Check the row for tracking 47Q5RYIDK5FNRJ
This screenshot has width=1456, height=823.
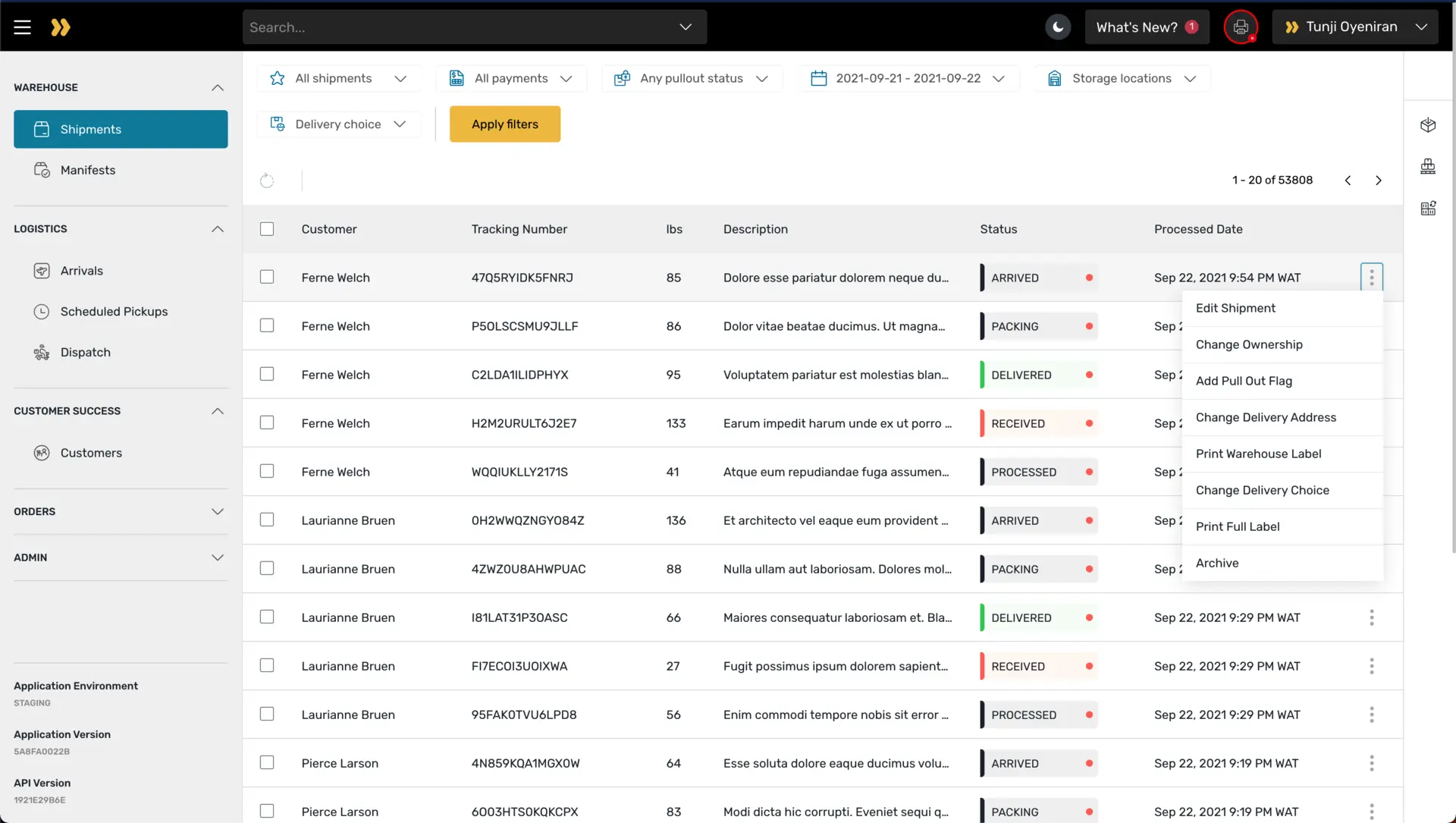point(267,277)
